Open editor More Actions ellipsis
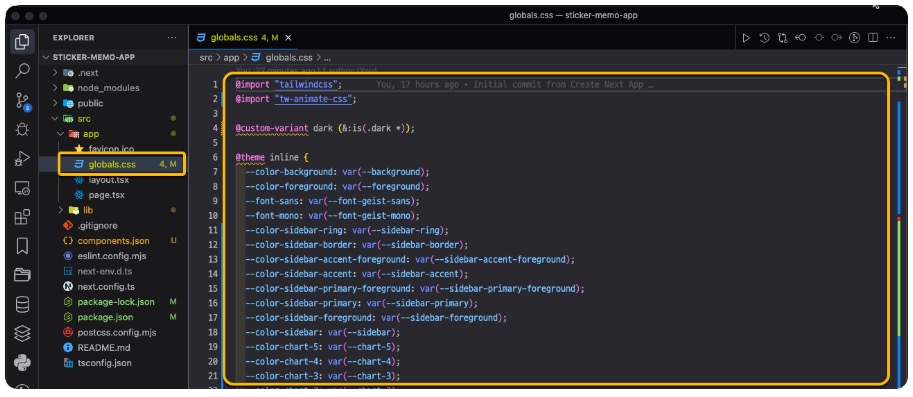 (x=891, y=38)
